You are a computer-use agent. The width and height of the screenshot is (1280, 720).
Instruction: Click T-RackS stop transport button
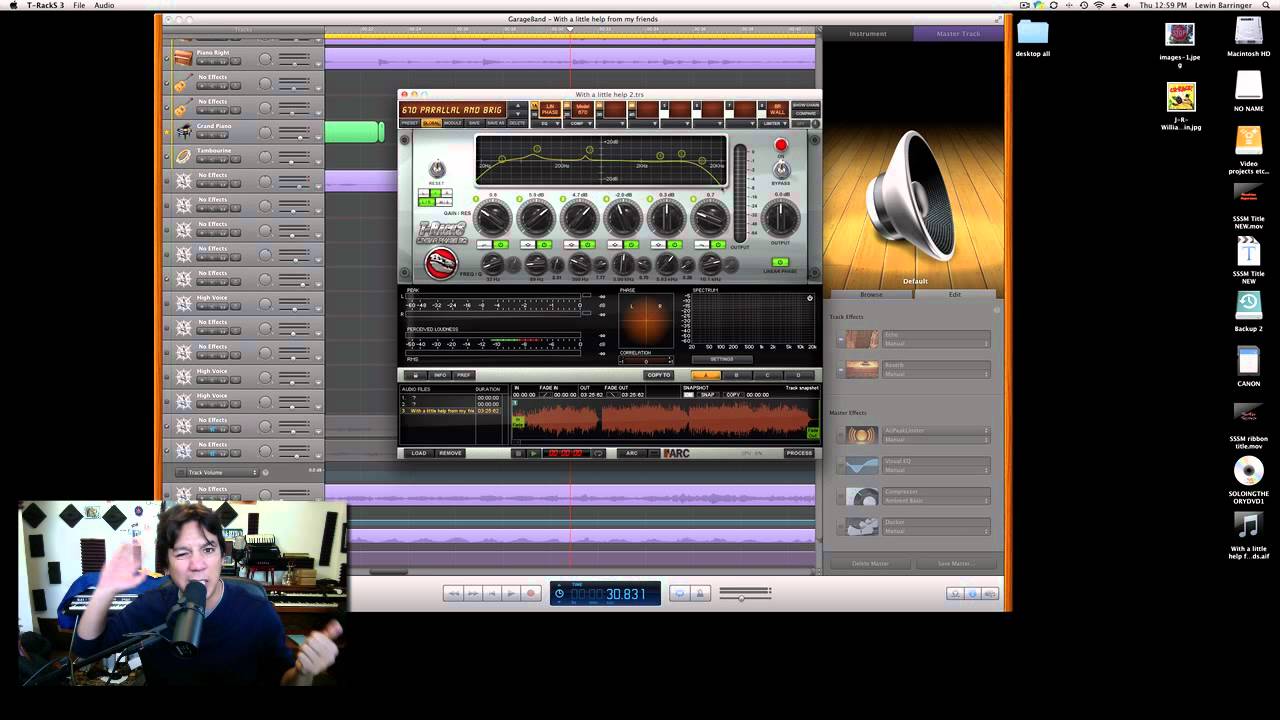coord(519,453)
